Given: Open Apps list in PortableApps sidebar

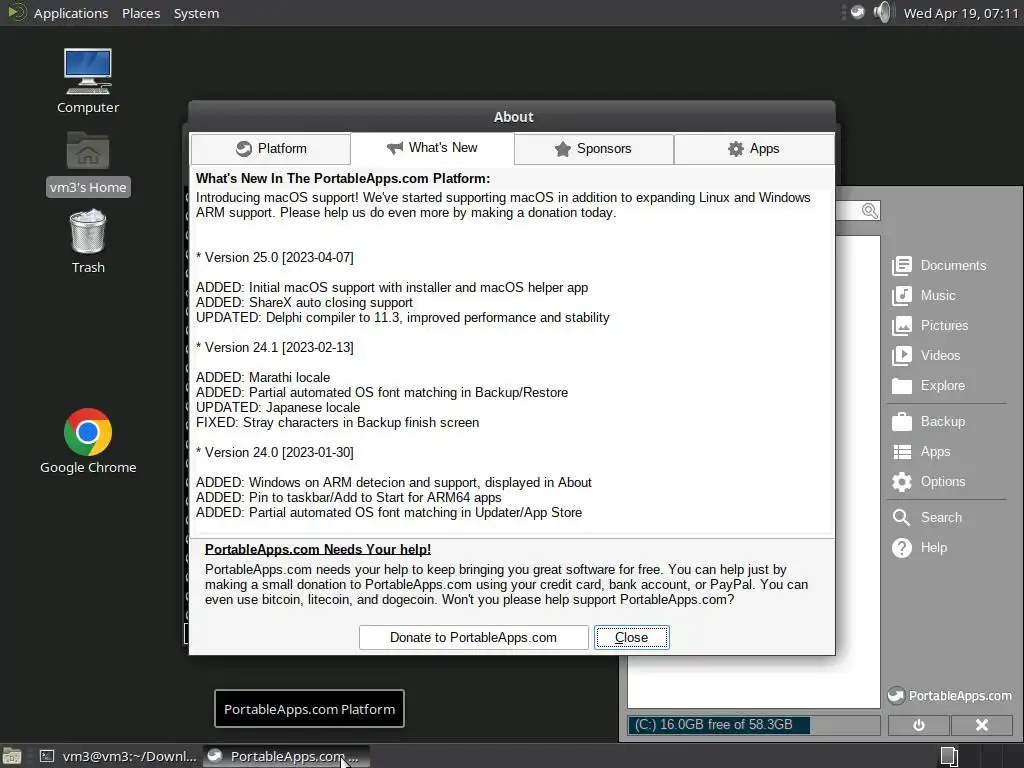Looking at the screenshot, I should click(x=921, y=451).
